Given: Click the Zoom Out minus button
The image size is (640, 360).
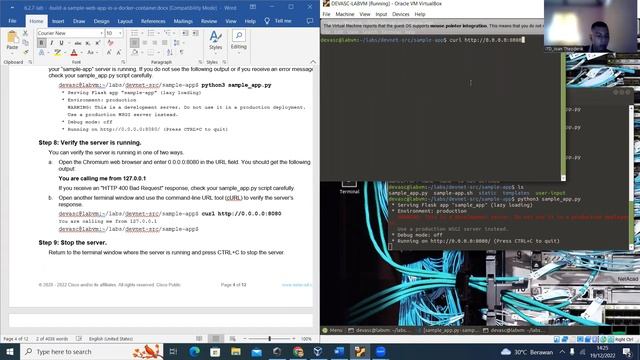Looking at the screenshot, I should (x=245, y=339).
